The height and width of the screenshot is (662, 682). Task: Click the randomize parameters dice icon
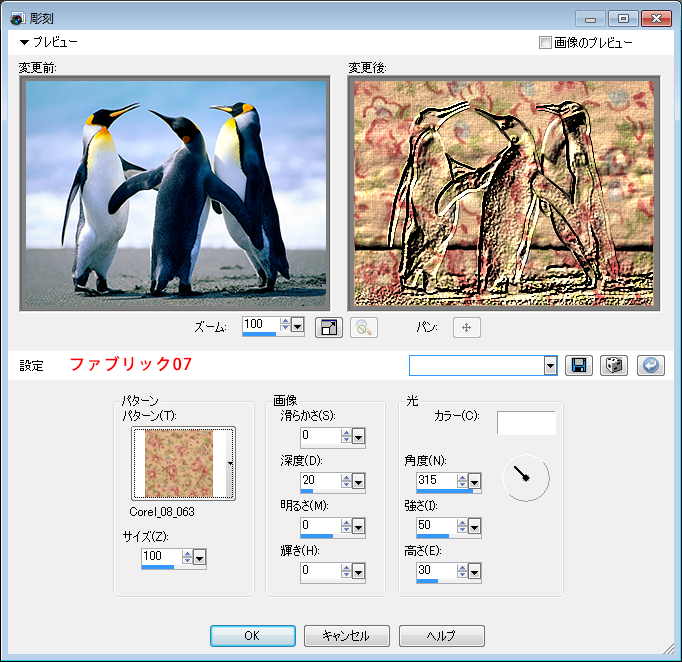613,365
